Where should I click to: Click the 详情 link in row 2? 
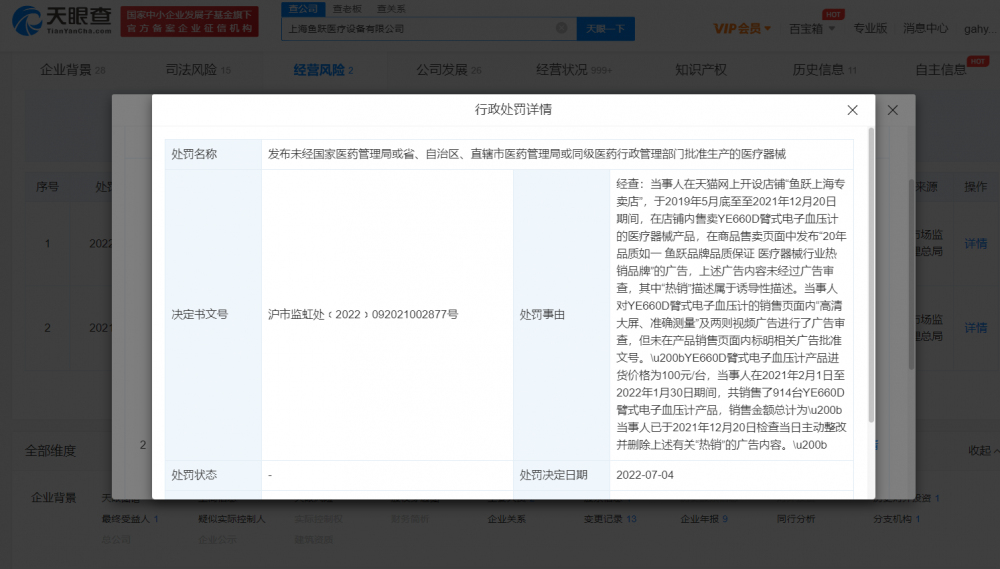[975, 327]
